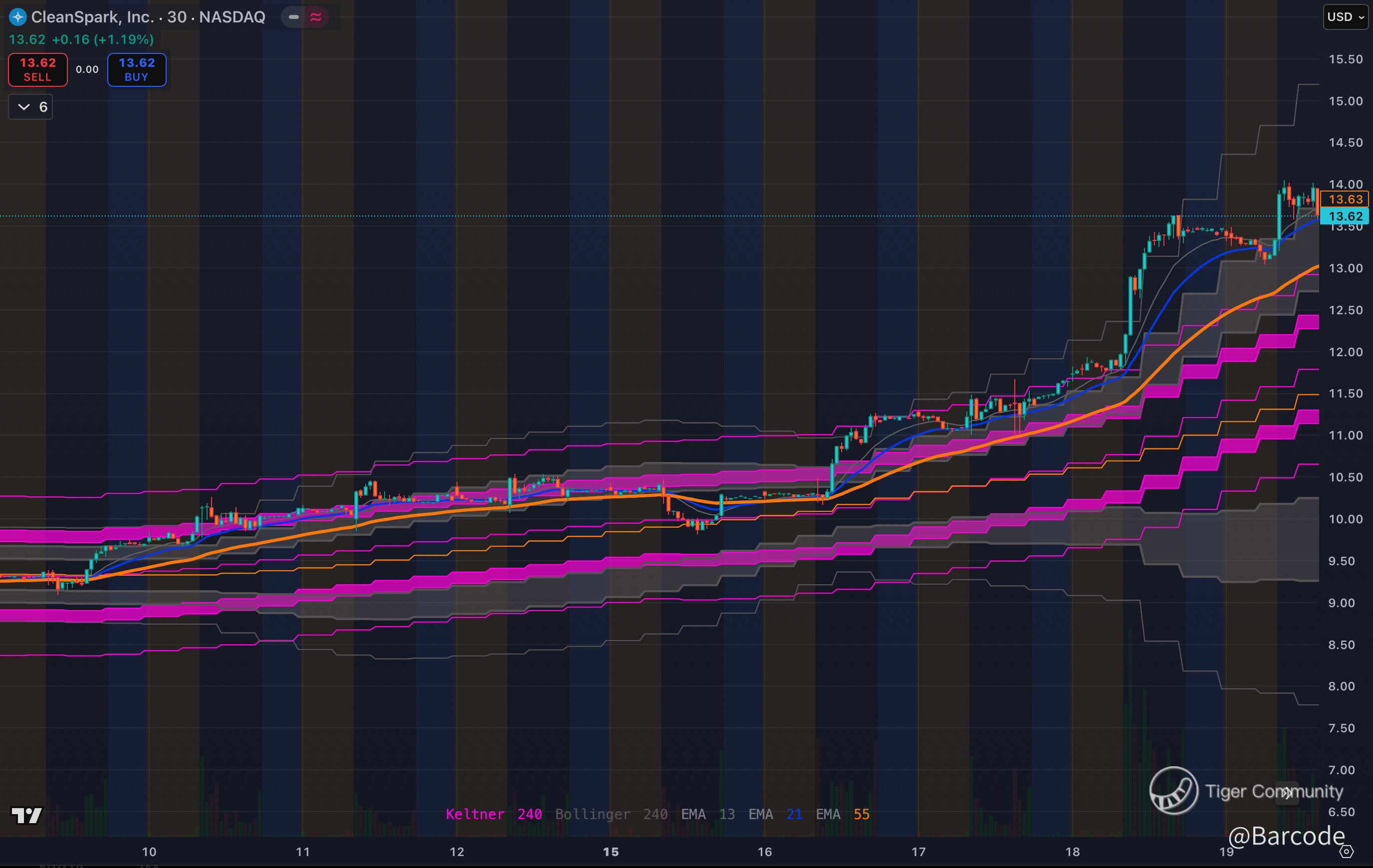Collapse the indicator legend showing 6
Image resolution: width=1373 pixels, height=868 pixels.
pyautogui.click(x=31, y=107)
